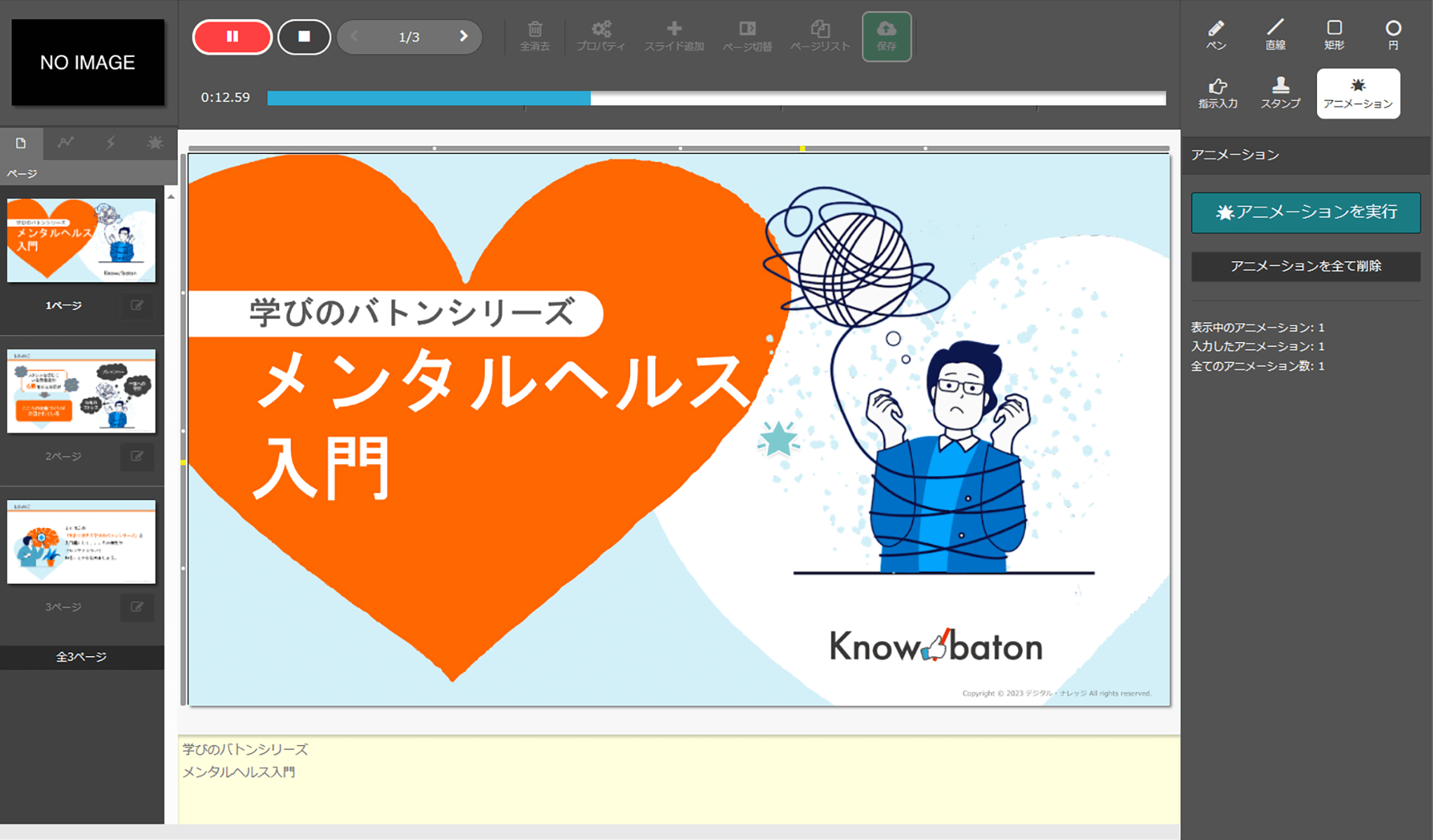Click 全てのアニメーション数: 1 text
Image resolution: width=1433 pixels, height=840 pixels.
pyautogui.click(x=1257, y=366)
